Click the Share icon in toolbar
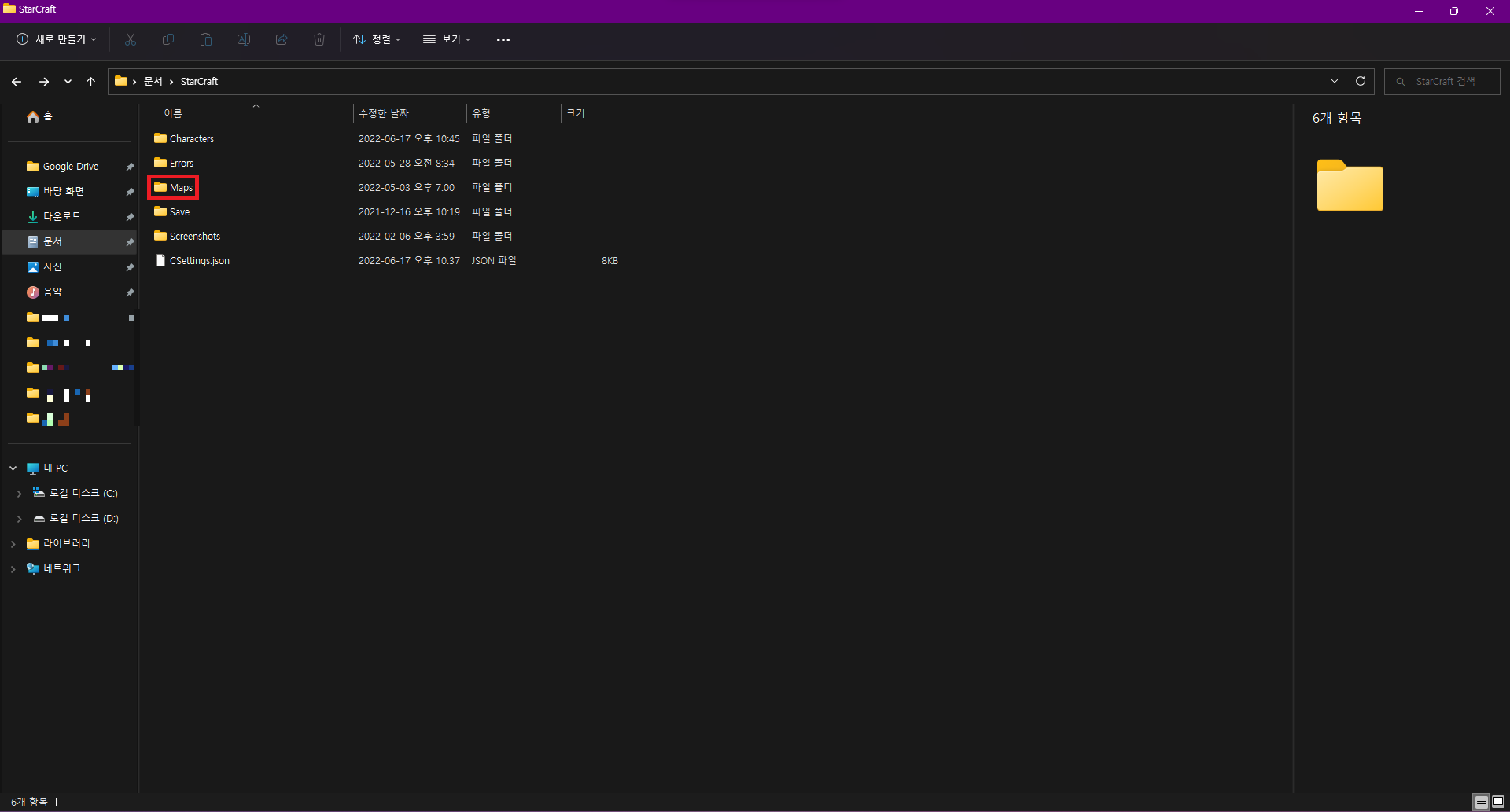 pyautogui.click(x=282, y=39)
